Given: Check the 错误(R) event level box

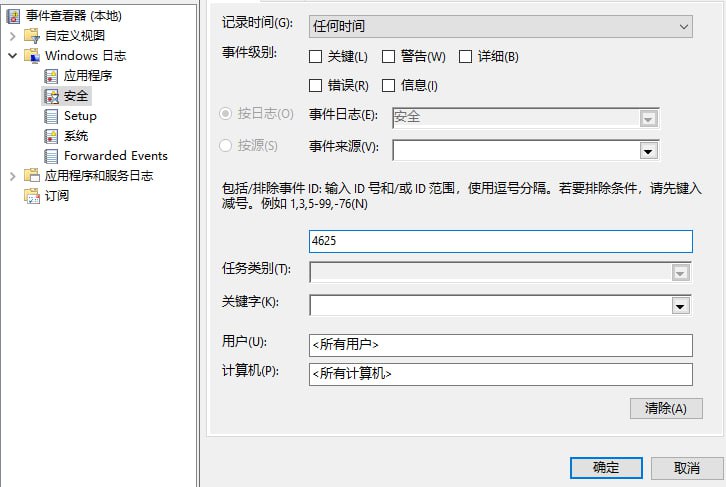Looking at the screenshot, I should pyautogui.click(x=315, y=86).
